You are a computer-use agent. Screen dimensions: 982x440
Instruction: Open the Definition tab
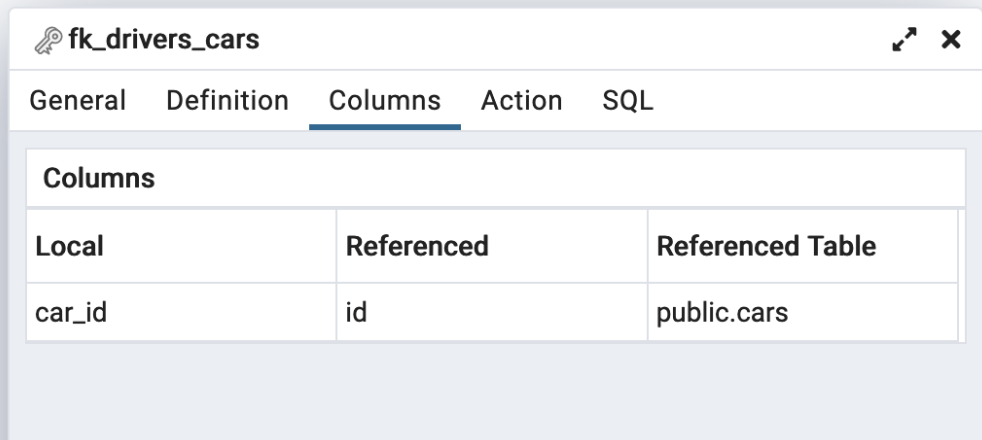coord(227,101)
